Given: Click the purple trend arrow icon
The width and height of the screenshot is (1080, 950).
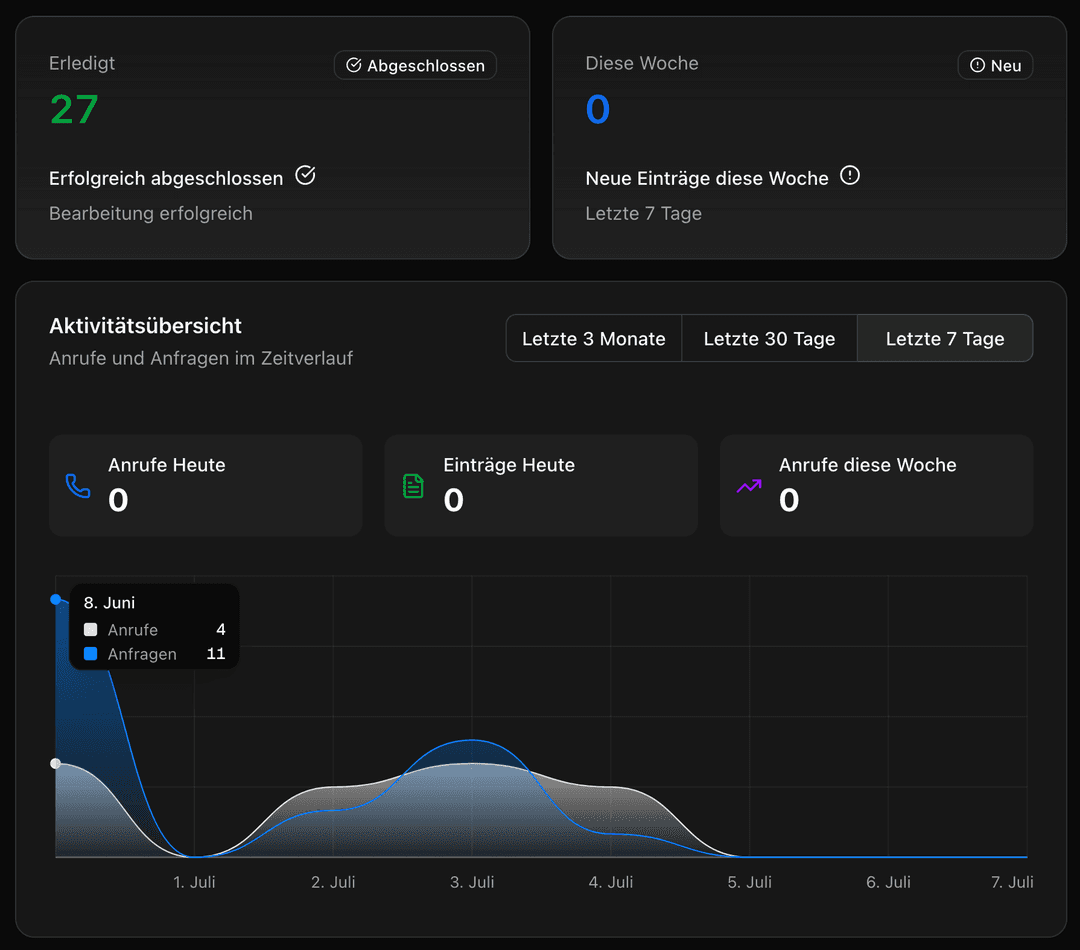Looking at the screenshot, I should (749, 486).
